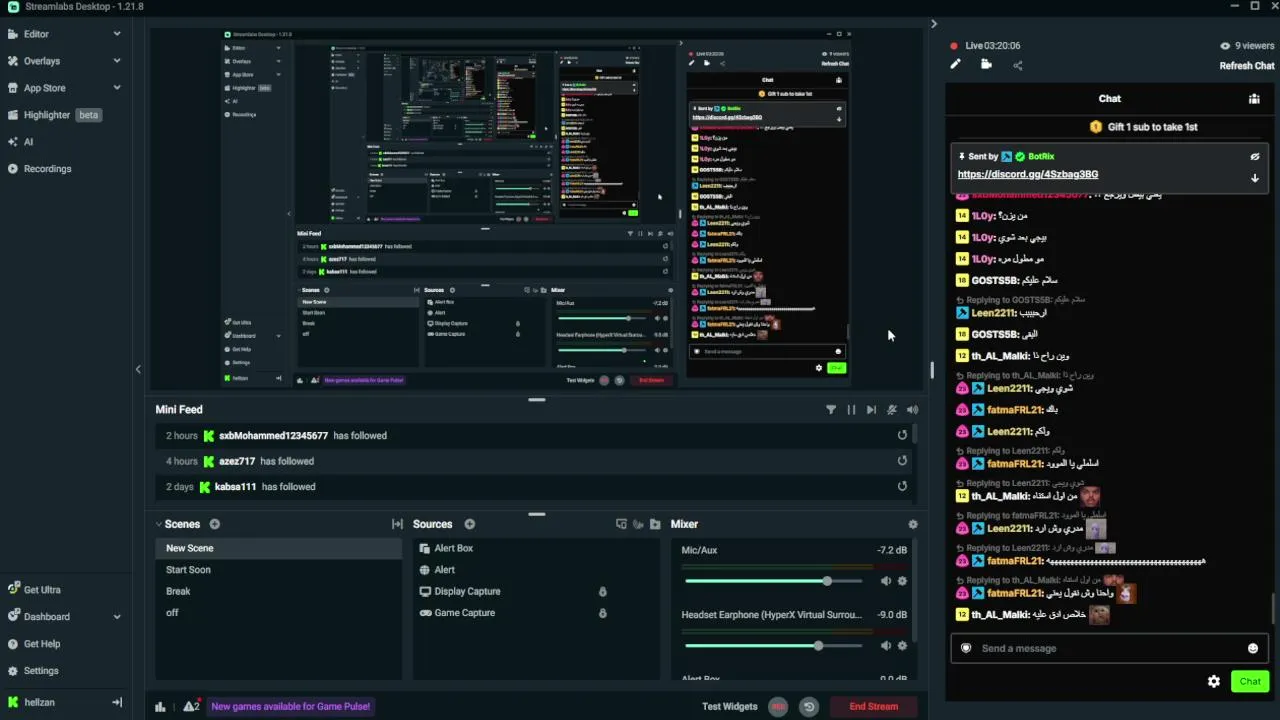Replay the sxbMohammed12345677 follow alert
This screenshot has height=720, width=1280.
[902, 435]
